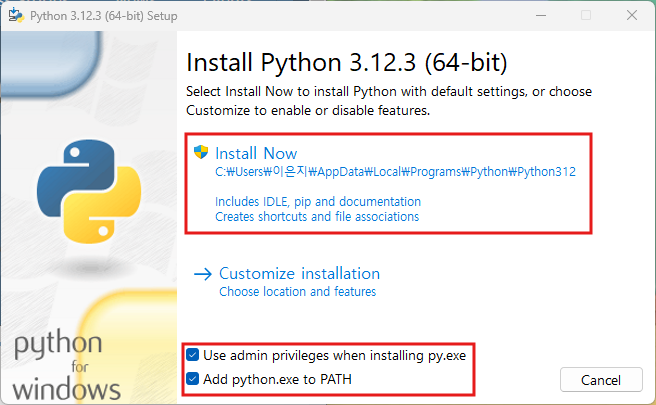Click the Python installer icon in title bar
This screenshot has width=656, height=405.
pos(16,15)
